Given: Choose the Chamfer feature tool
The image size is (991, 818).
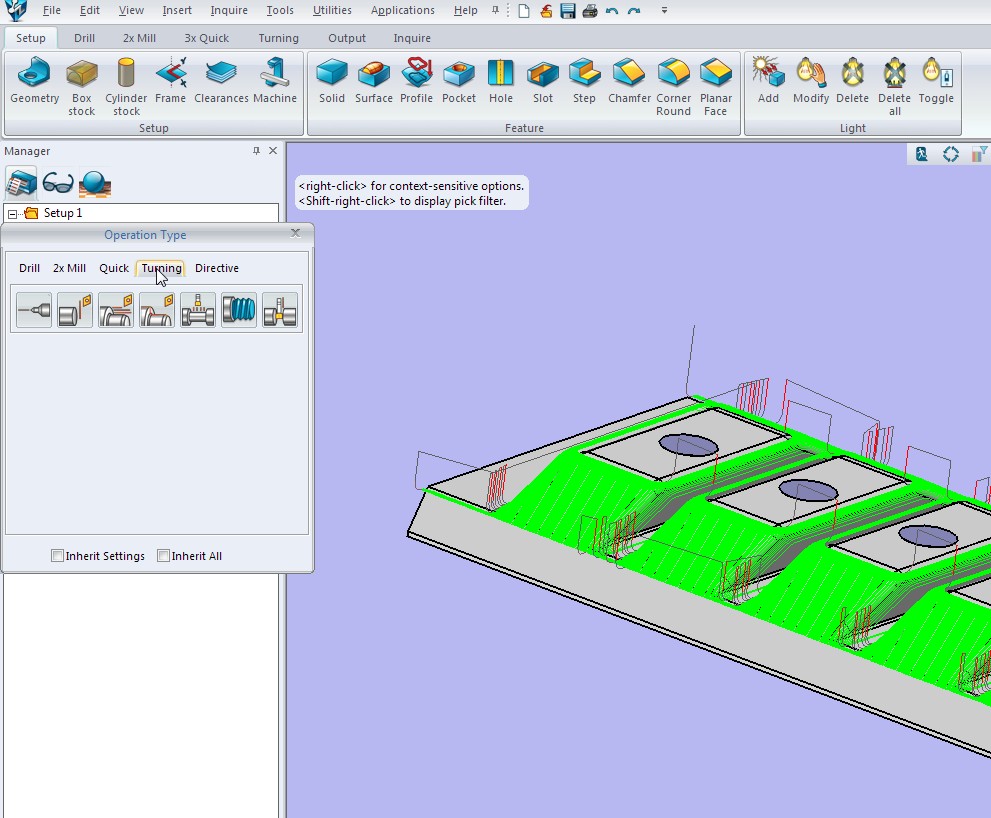Looking at the screenshot, I should tap(629, 82).
